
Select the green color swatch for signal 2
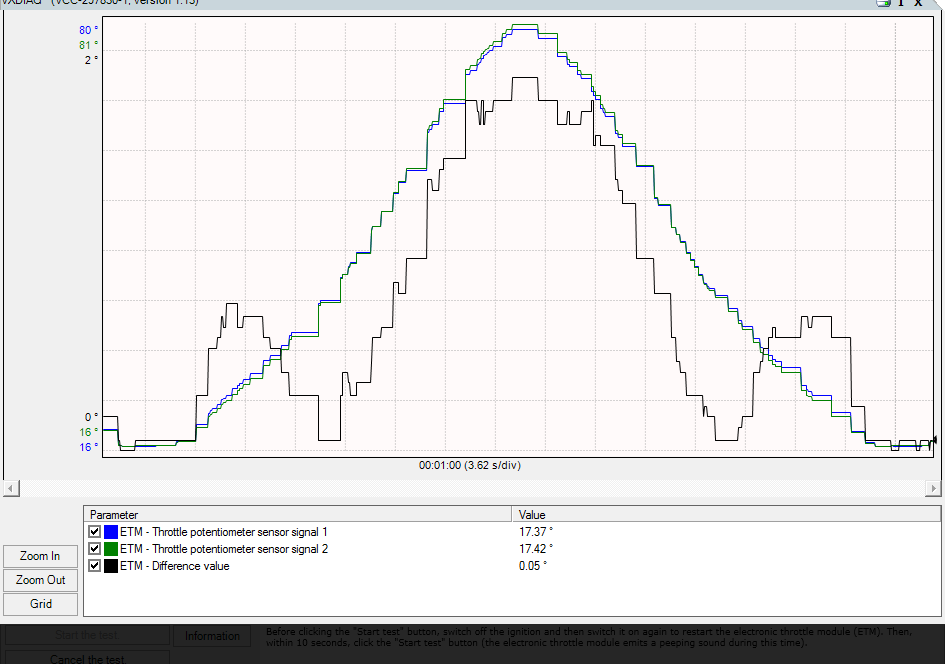click(110, 549)
